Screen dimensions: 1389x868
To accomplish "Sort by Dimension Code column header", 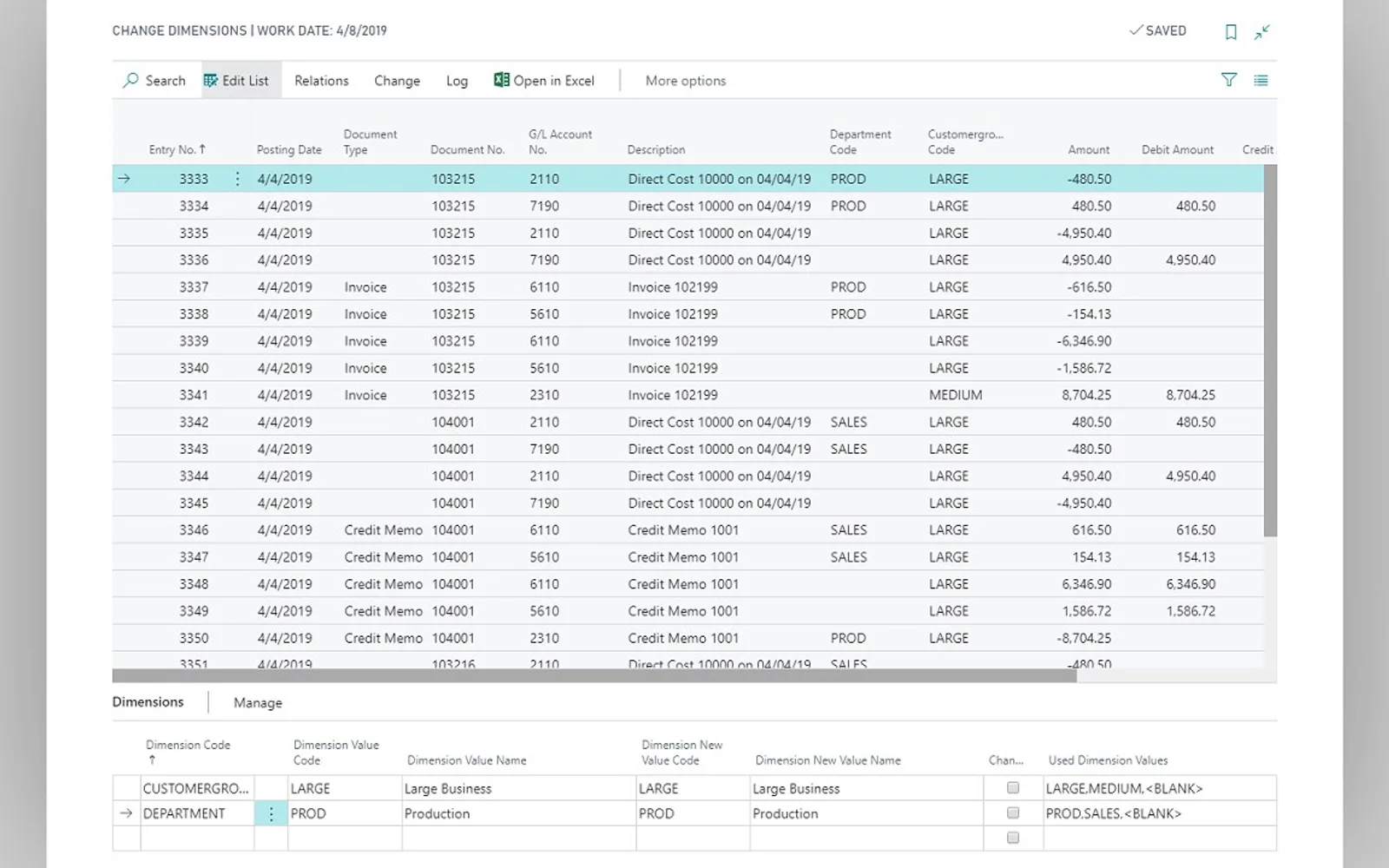I will click(x=188, y=752).
